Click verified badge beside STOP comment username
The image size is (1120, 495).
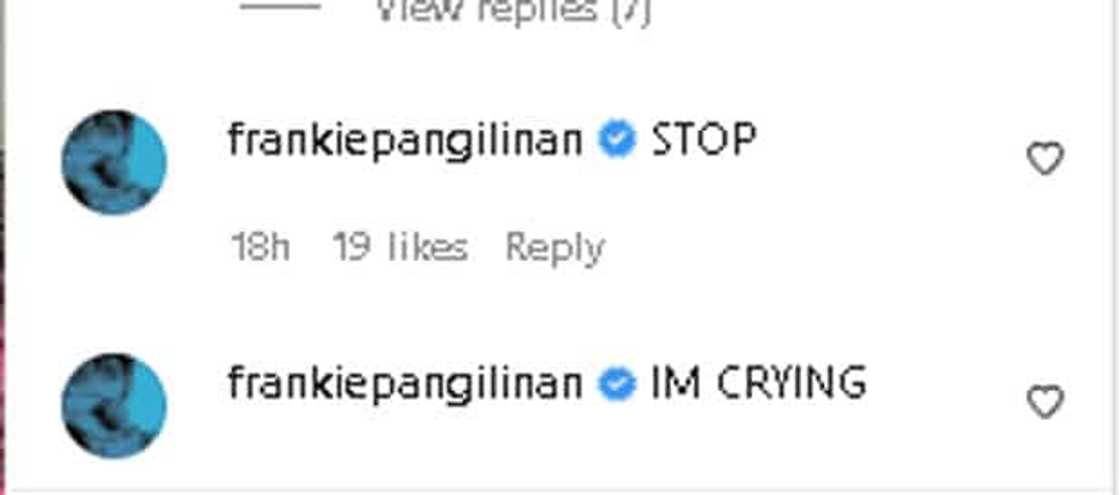(616, 141)
